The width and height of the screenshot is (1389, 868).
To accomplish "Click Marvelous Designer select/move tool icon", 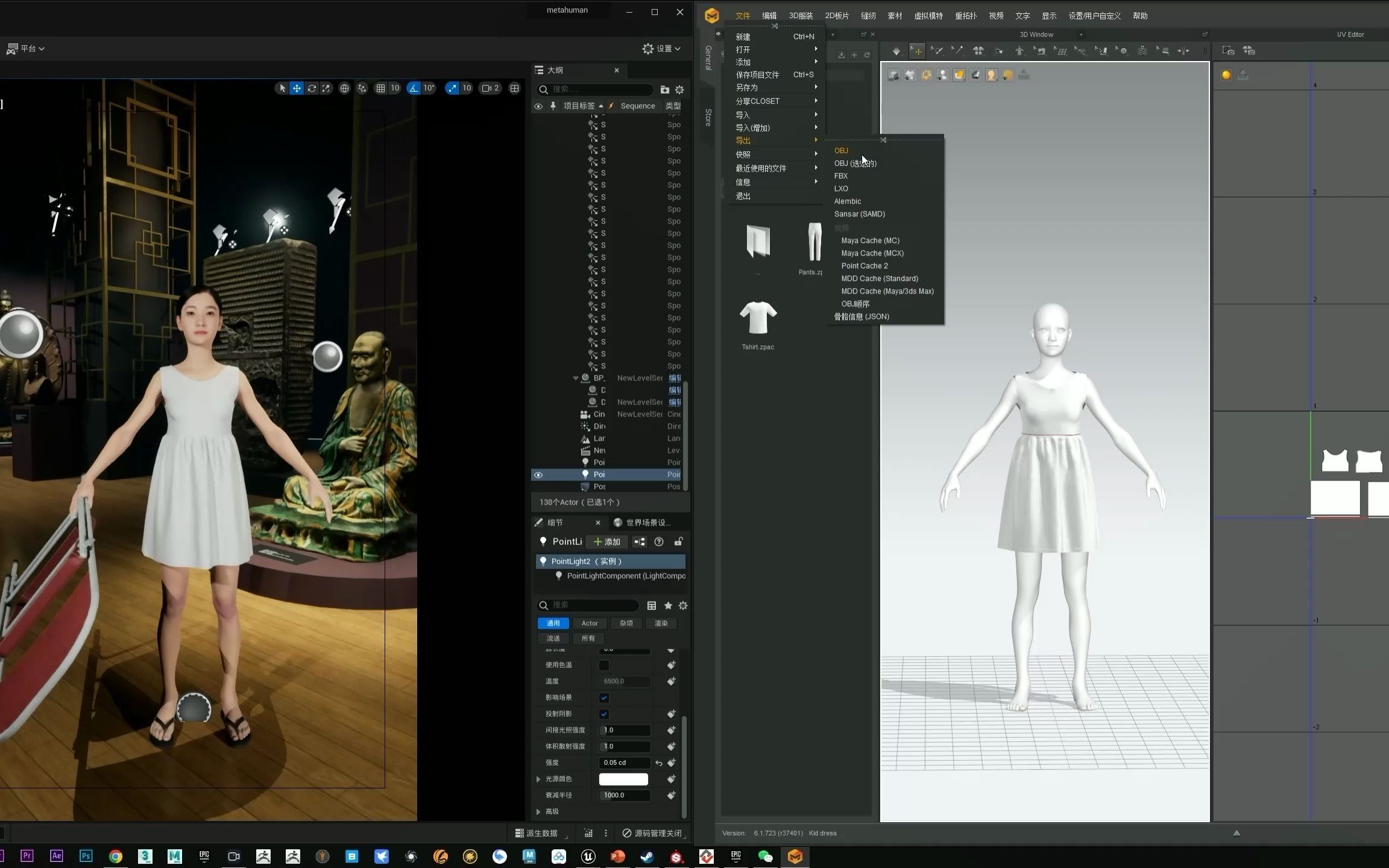I will tap(916, 51).
